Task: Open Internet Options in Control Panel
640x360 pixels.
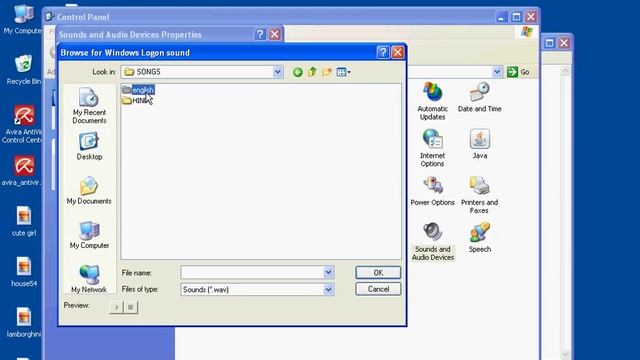Action: 433,148
